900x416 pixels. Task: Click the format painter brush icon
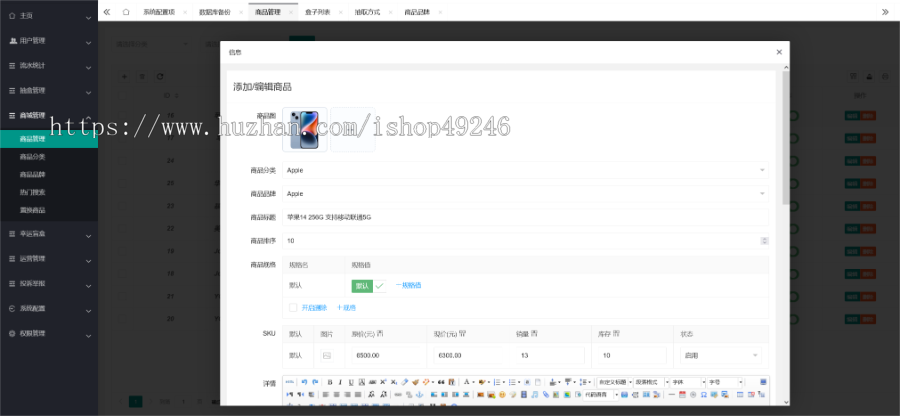[416, 382]
